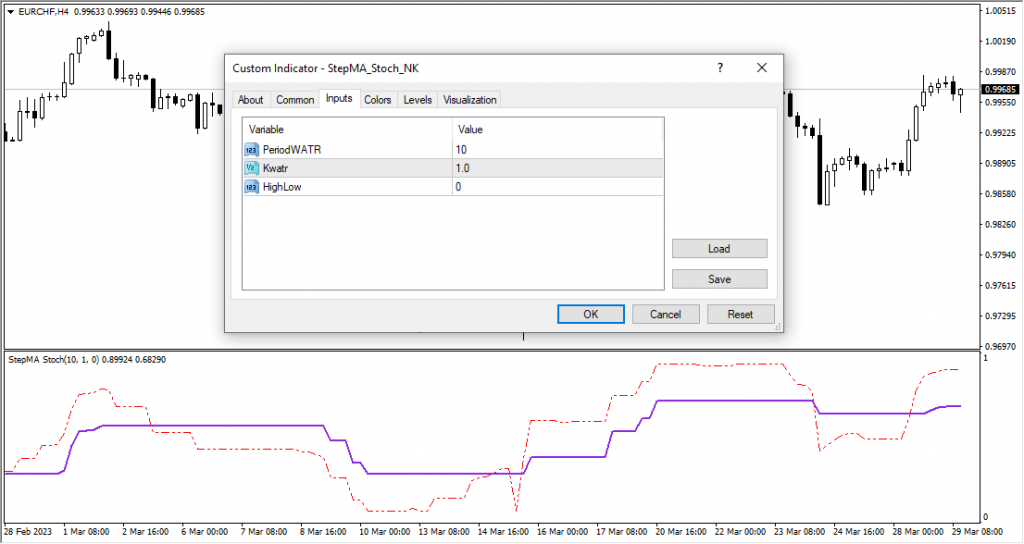Viewport: 1024px width, 544px height.
Task: Click the Cancel button
Action: (x=665, y=314)
